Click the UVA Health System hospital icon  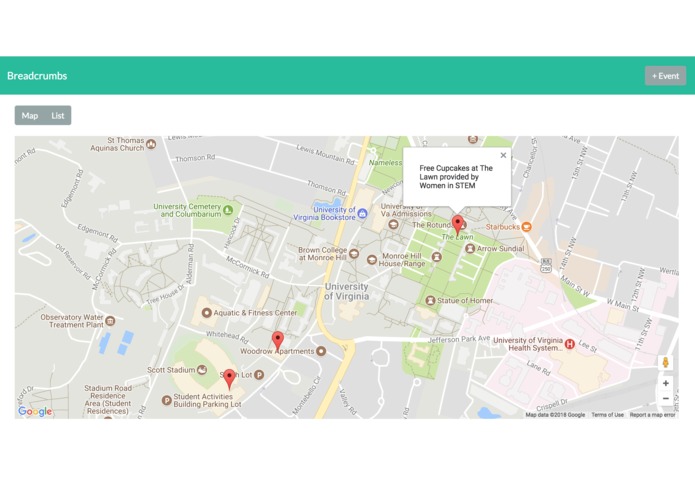click(x=570, y=344)
